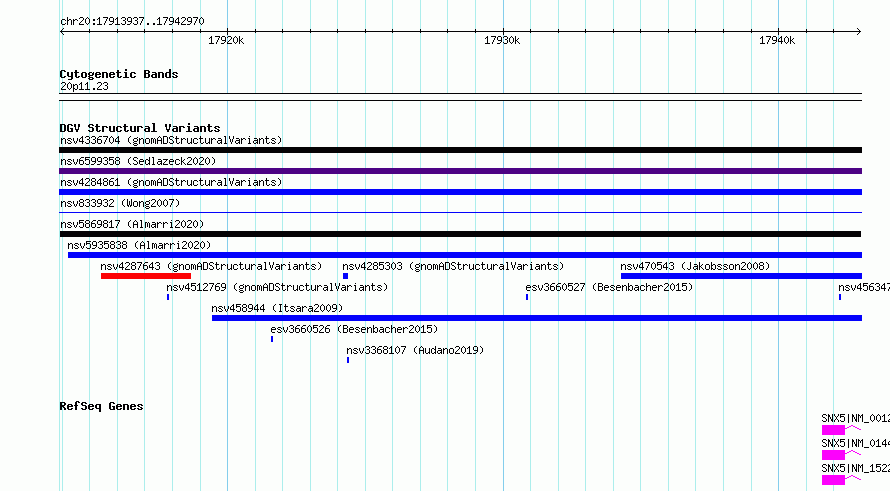Click nsv5869817 (Almarri2020) label
890x491 pixels.
pos(132,224)
